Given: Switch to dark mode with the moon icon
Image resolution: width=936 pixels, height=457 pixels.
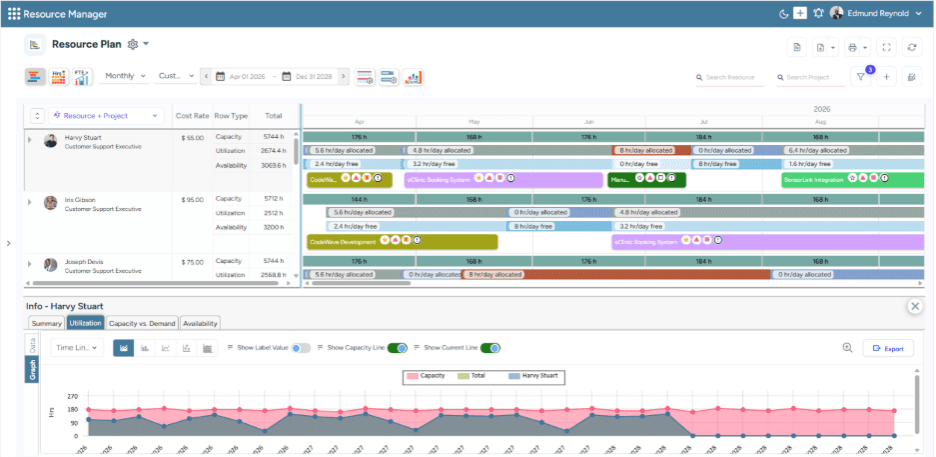Looking at the screenshot, I should pos(784,14).
